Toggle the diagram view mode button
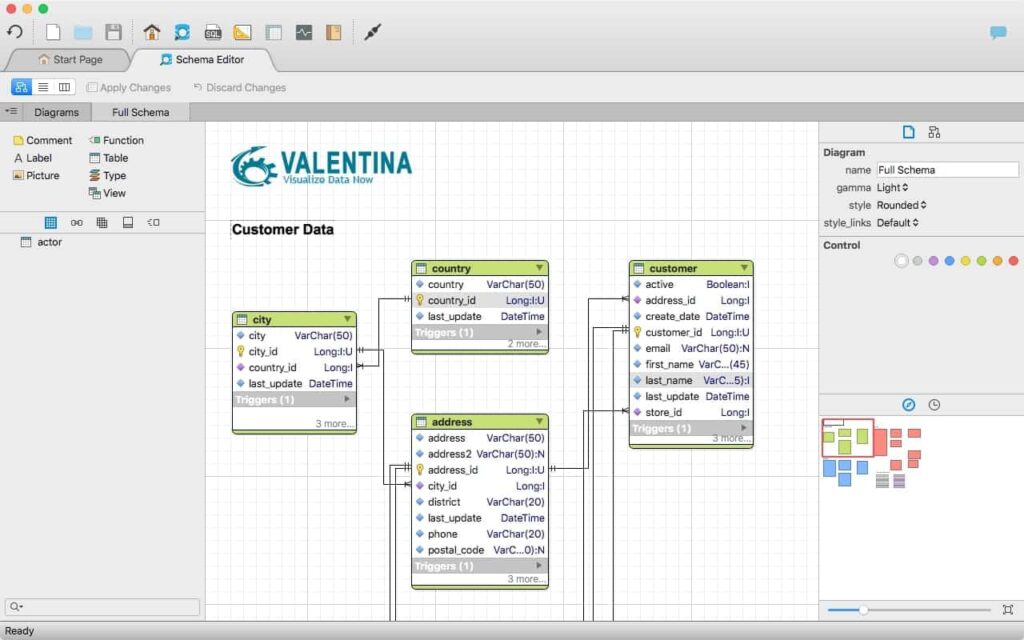Screen dimensions: 1024x640 pyautogui.click(x=21, y=87)
